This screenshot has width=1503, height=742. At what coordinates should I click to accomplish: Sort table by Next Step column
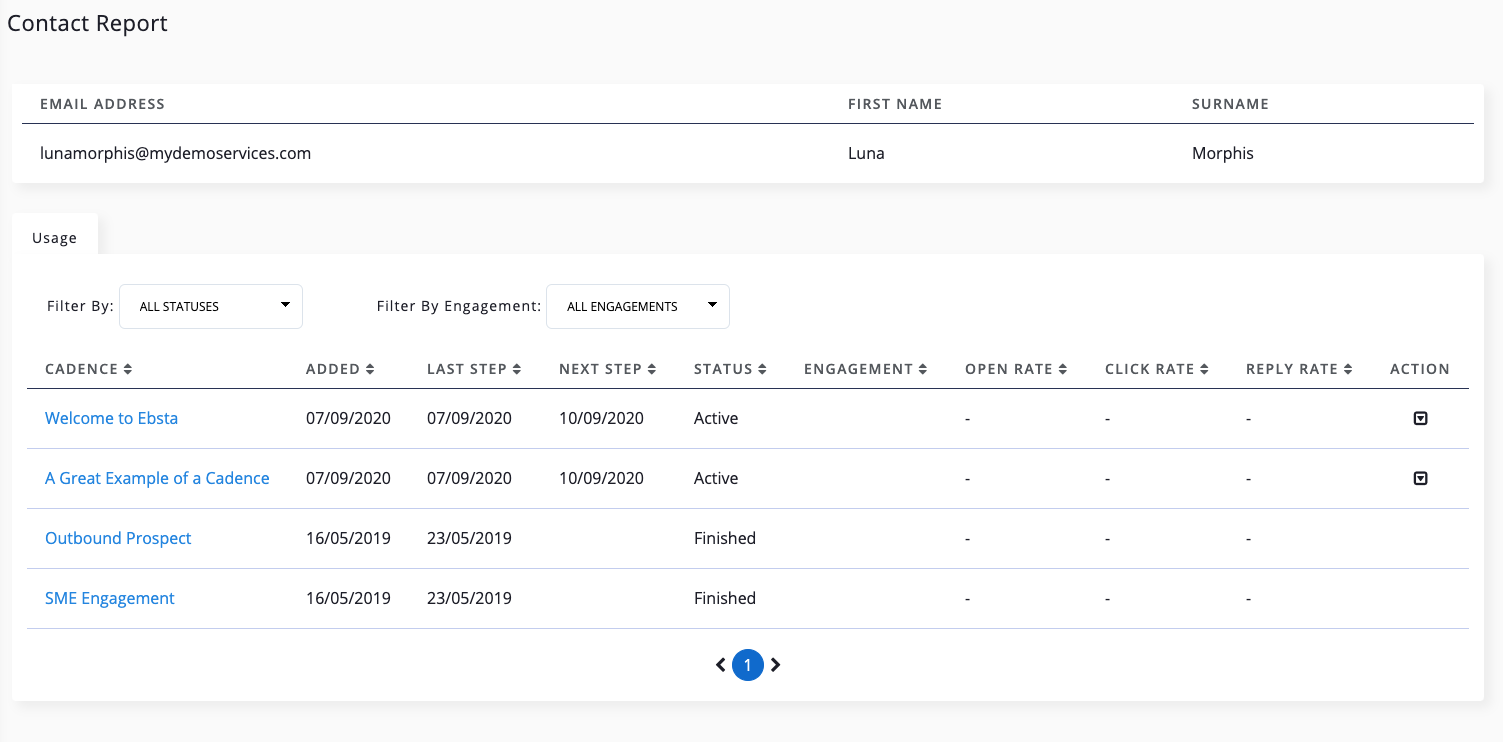pos(607,369)
